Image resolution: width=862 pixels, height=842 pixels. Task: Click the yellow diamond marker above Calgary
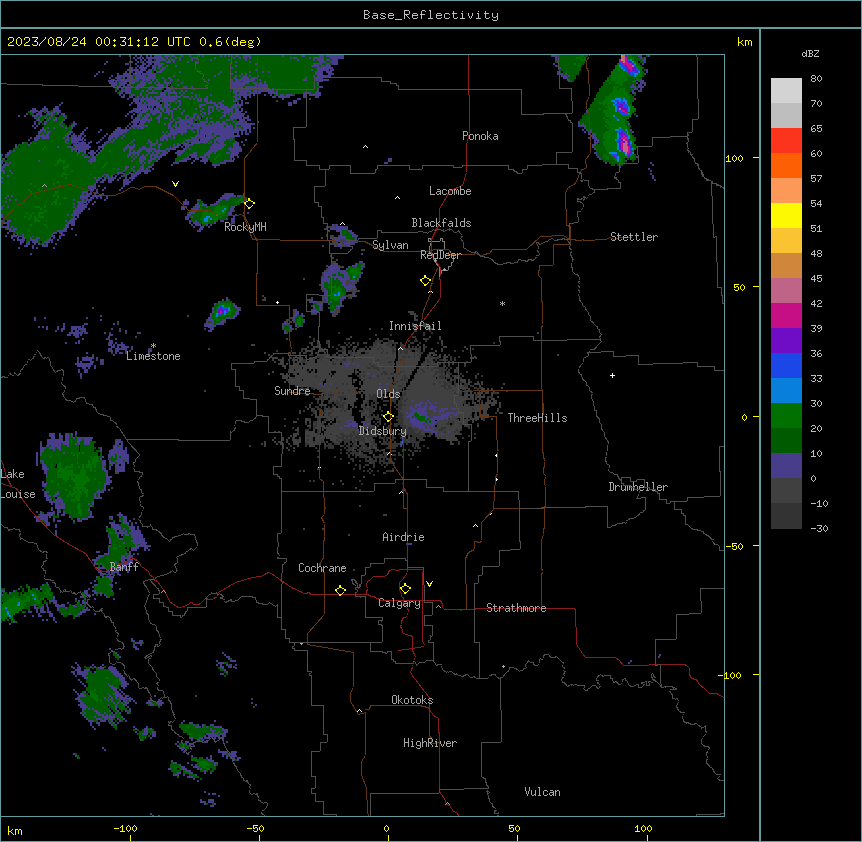[406, 589]
